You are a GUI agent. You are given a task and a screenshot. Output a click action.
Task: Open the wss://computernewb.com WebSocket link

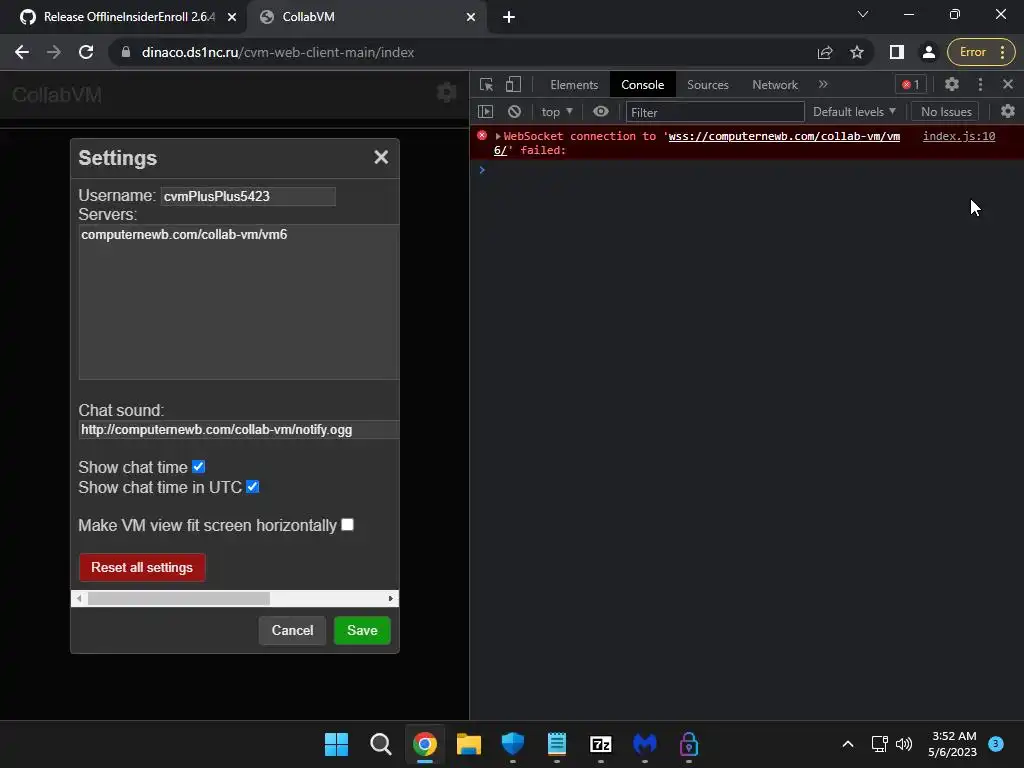[784, 136]
